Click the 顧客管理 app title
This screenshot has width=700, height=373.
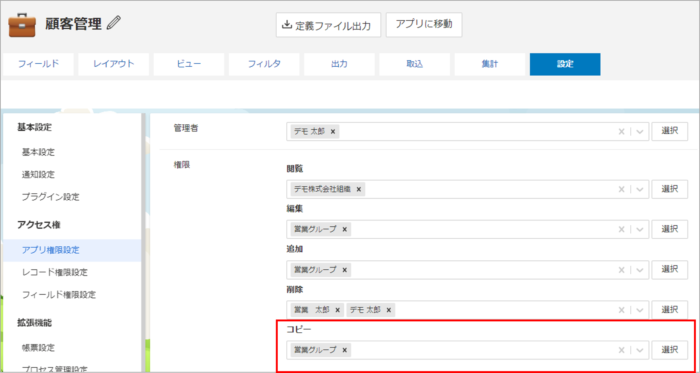[x=73, y=24]
